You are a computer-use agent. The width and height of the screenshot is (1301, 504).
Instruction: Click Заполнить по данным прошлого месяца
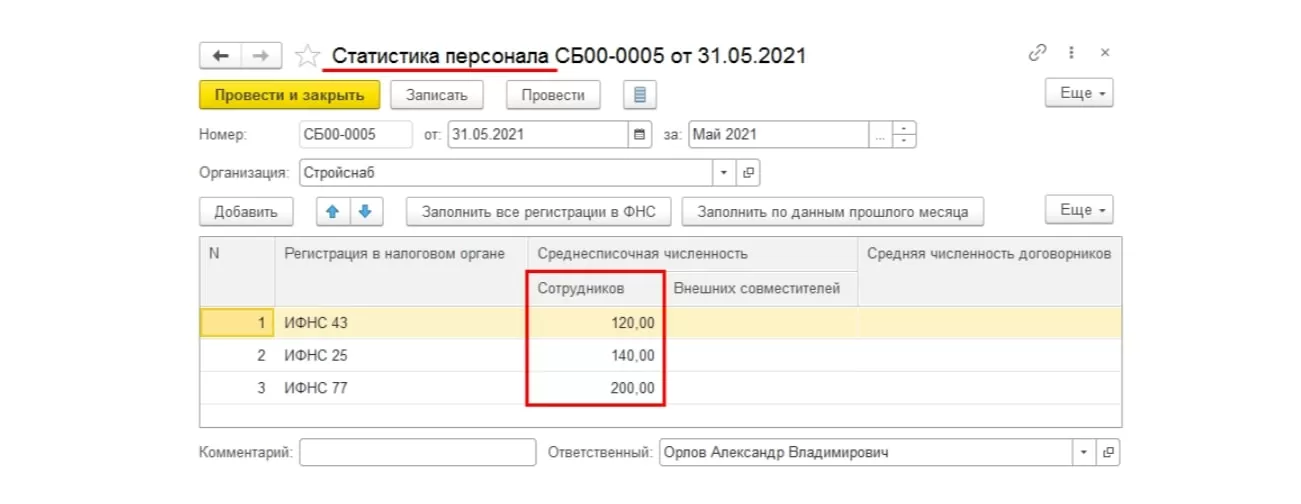(x=832, y=212)
